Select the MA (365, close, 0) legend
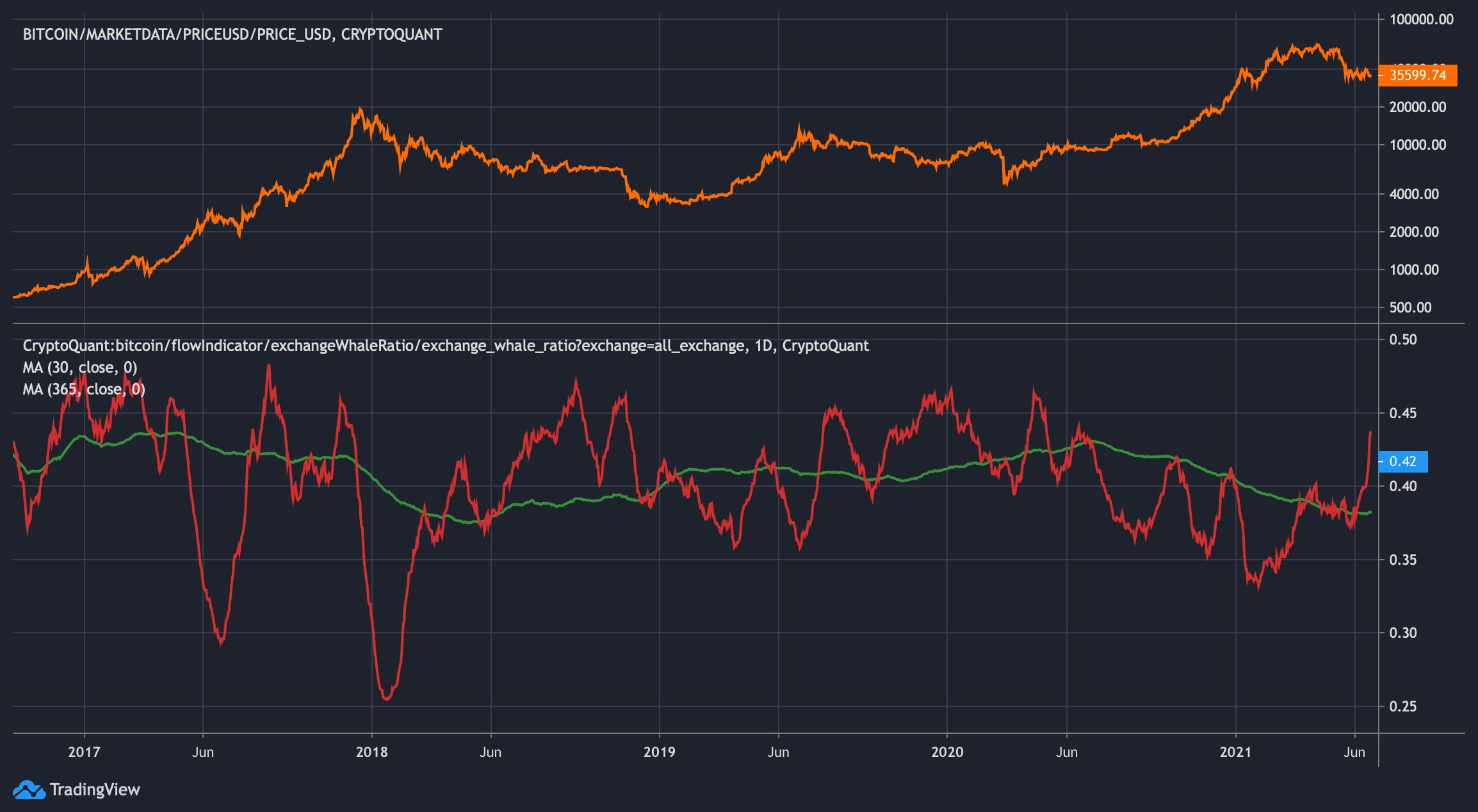This screenshot has height=812, width=1478. 84,389
